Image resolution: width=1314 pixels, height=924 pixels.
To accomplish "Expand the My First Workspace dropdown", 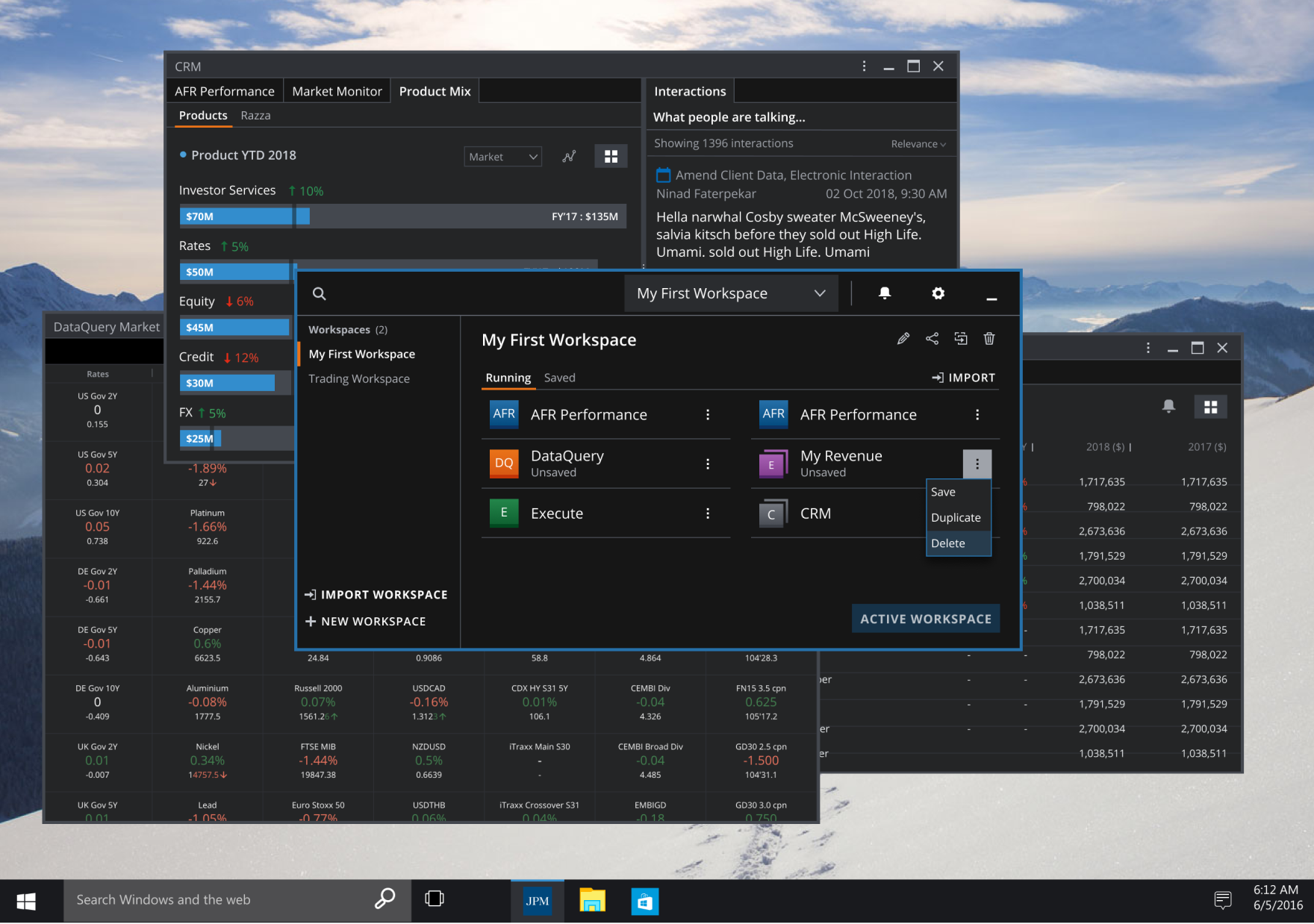I will (732, 293).
